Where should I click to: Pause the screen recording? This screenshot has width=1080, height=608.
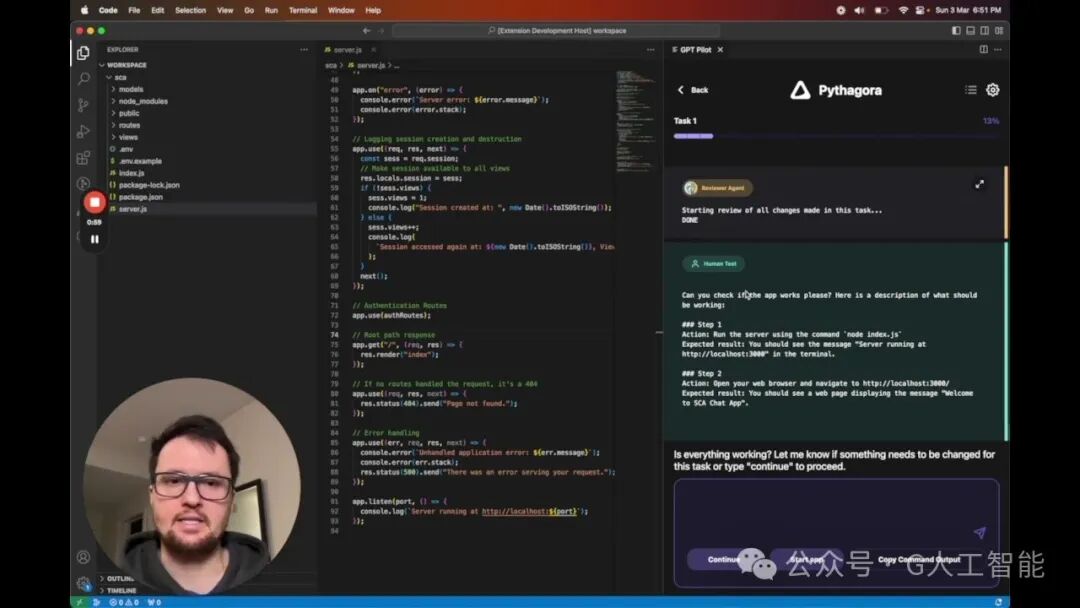coord(94,239)
